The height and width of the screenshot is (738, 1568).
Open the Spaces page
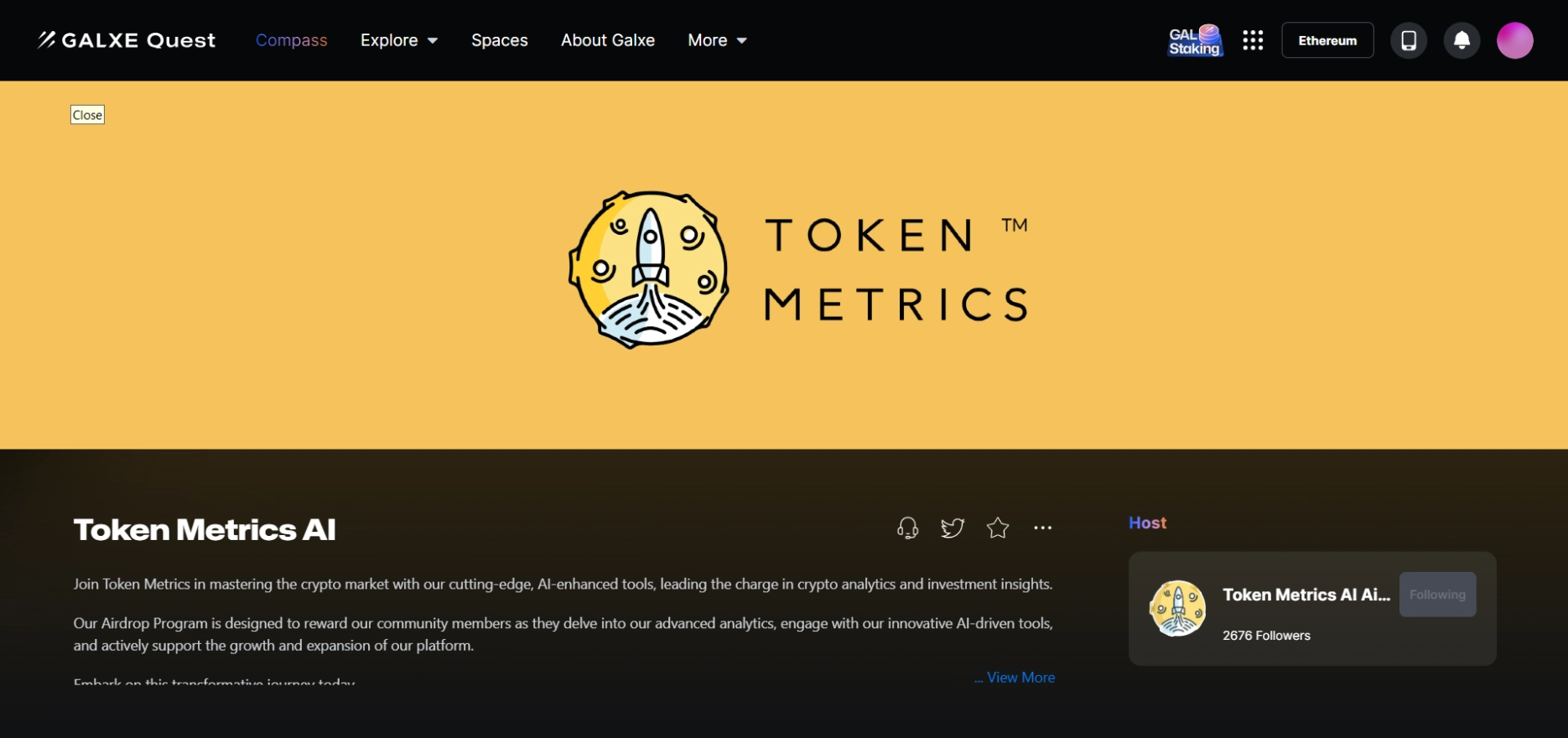500,40
